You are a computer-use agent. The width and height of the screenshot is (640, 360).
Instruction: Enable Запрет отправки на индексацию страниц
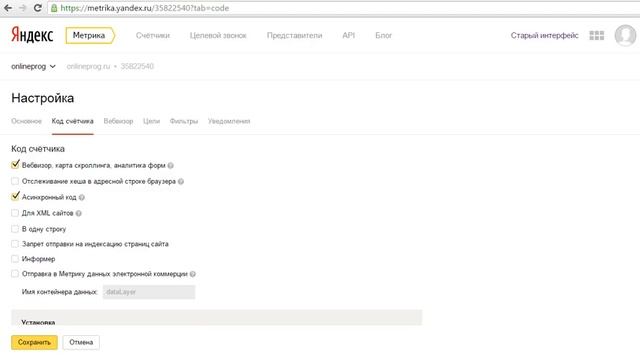(x=15, y=244)
